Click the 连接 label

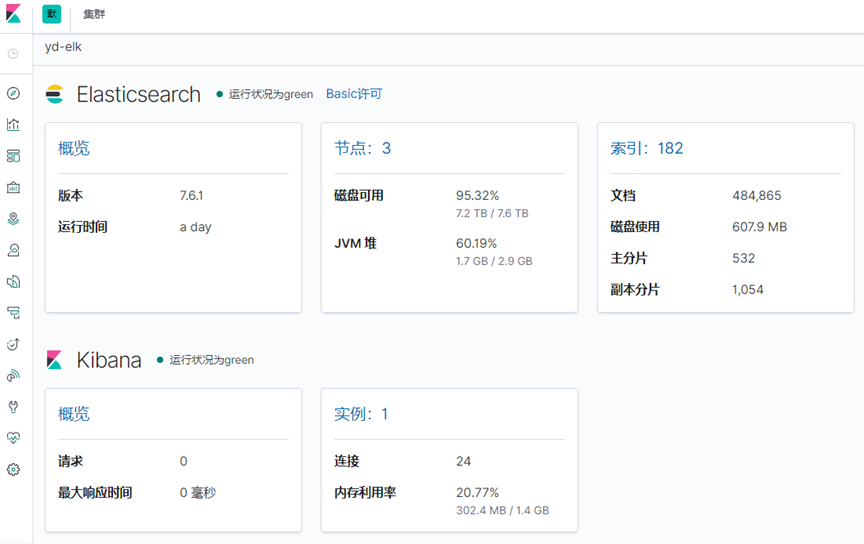[x=347, y=461]
